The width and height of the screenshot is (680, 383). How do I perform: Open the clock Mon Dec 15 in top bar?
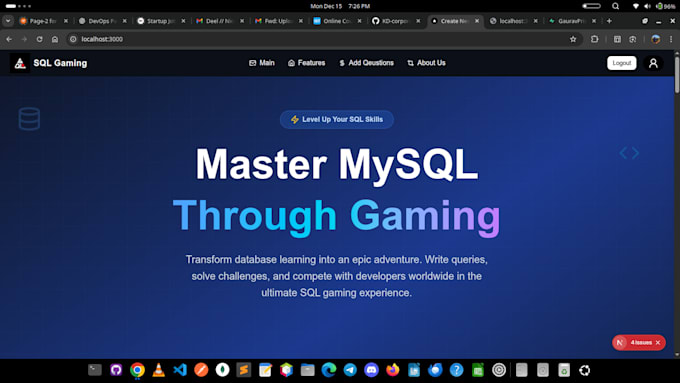point(340,6)
